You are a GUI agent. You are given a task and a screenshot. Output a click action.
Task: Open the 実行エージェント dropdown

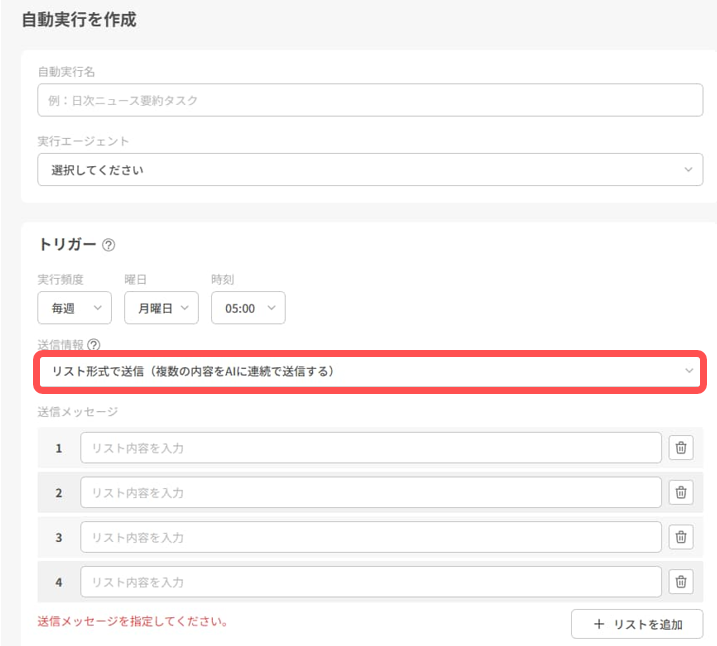coord(370,170)
